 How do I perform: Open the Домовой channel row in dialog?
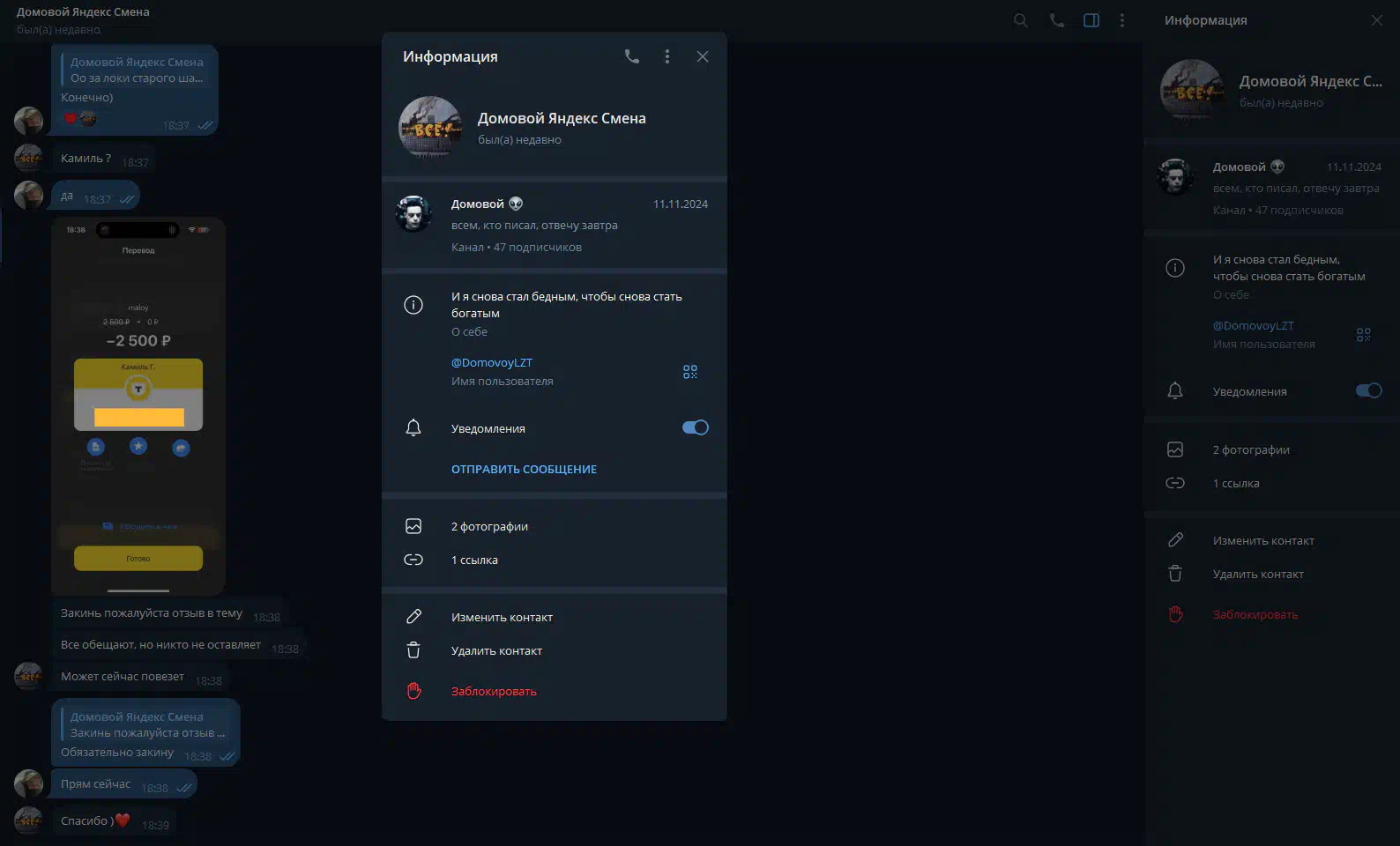[555, 225]
